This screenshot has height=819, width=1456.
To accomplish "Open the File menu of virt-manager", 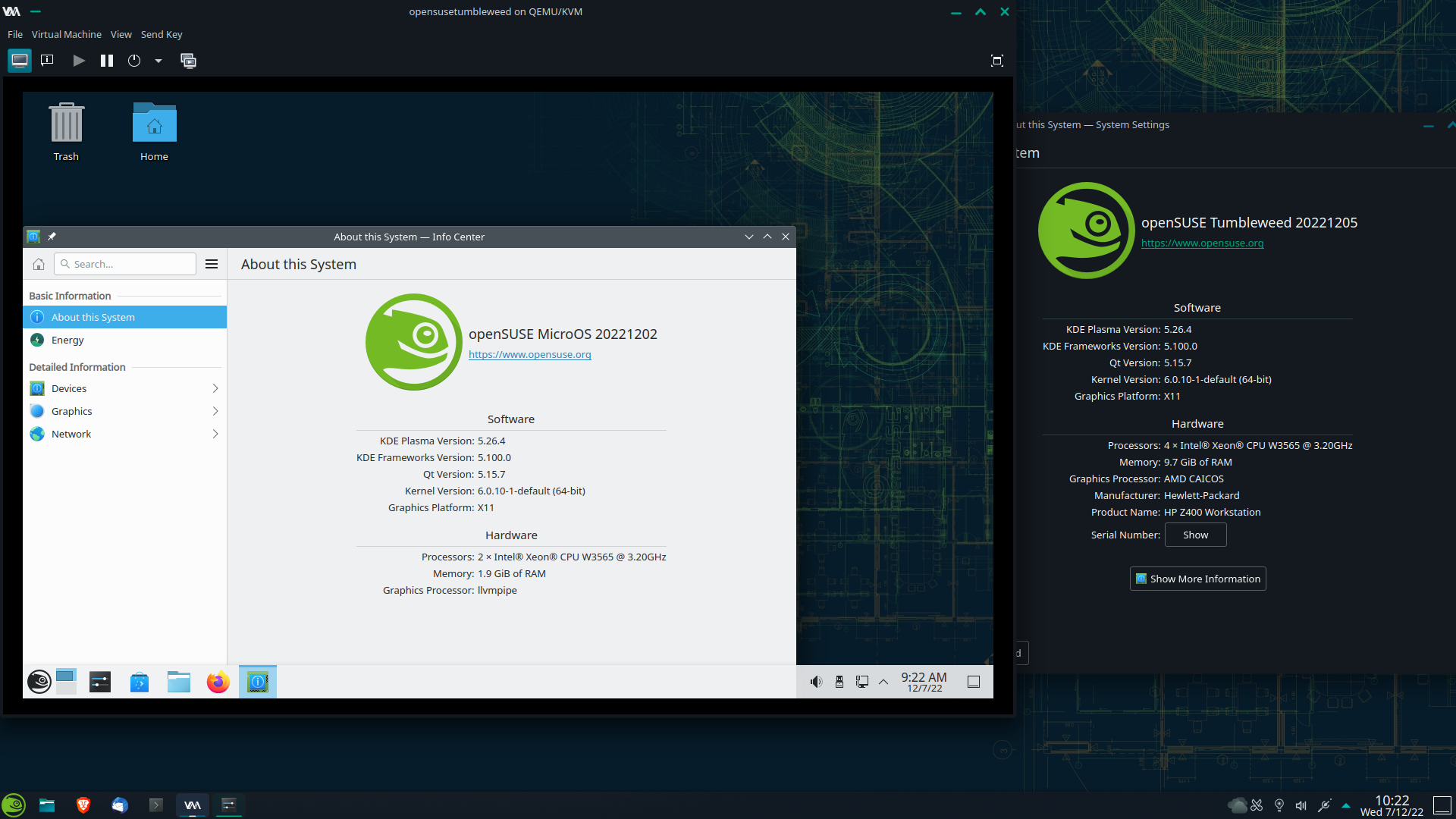I will [x=15, y=34].
